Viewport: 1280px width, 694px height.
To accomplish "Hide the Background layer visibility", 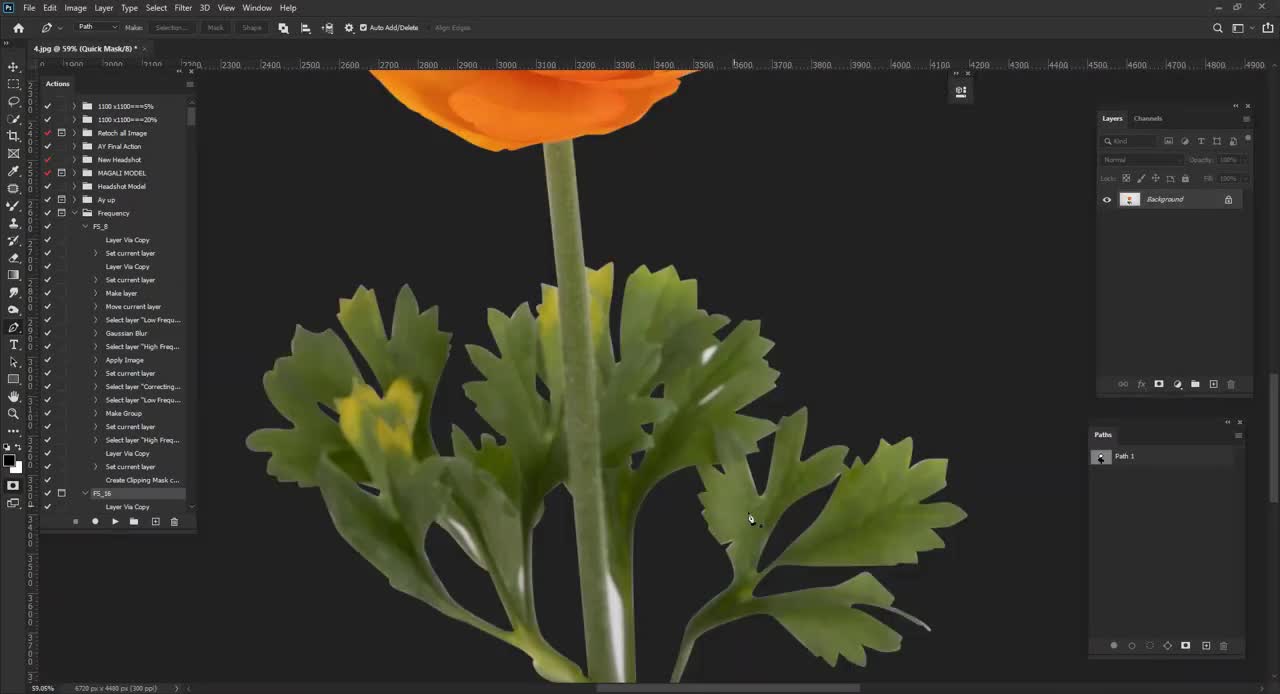I will tap(1106, 199).
